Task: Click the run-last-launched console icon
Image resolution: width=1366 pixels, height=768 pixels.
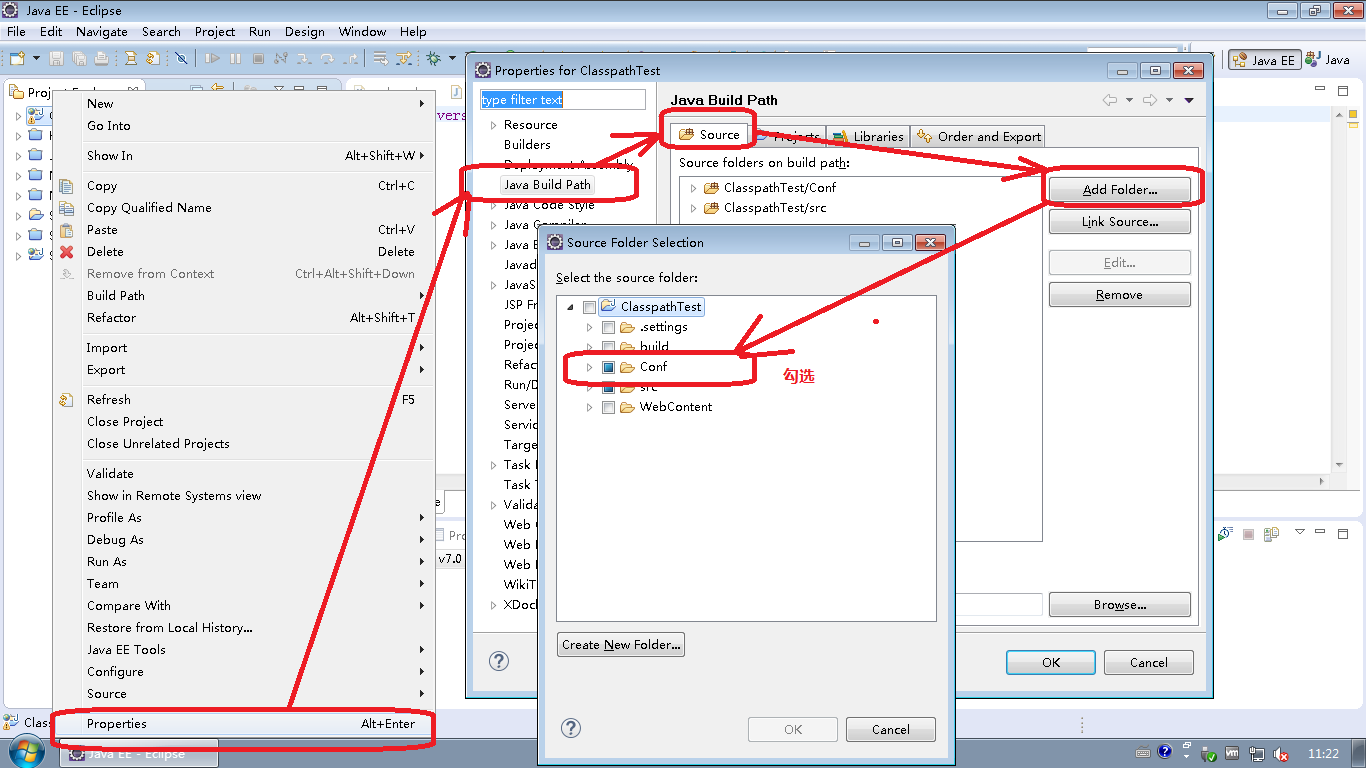Action: [x=1225, y=535]
